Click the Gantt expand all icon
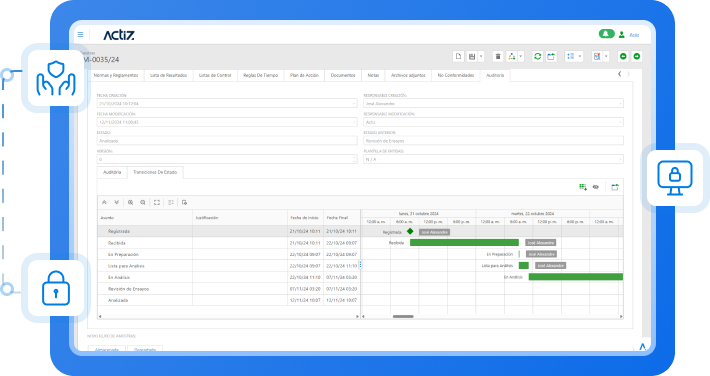The height and width of the screenshot is (376, 710). click(x=116, y=202)
